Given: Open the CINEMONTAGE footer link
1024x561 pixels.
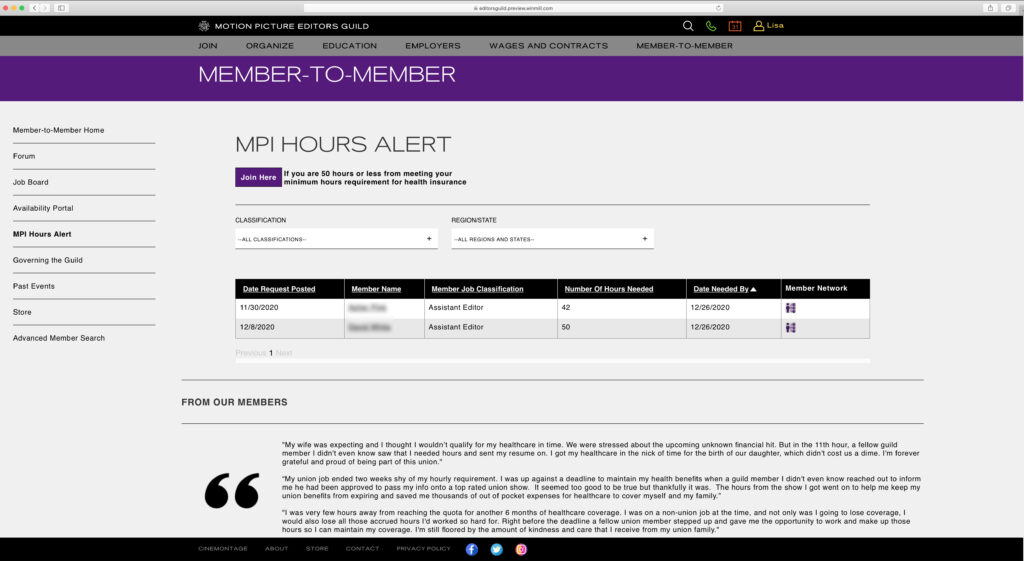Looking at the screenshot, I should tap(223, 549).
